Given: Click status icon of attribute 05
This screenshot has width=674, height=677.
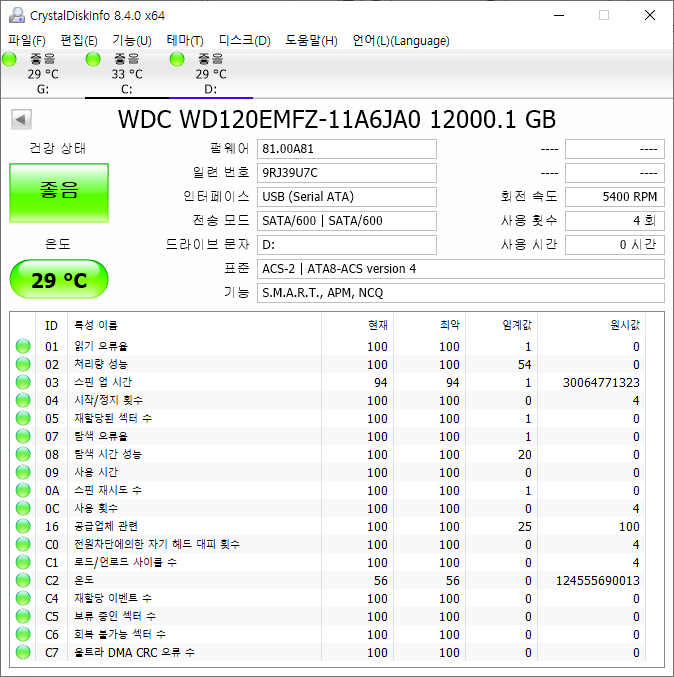Looking at the screenshot, I should click(x=23, y=418).
